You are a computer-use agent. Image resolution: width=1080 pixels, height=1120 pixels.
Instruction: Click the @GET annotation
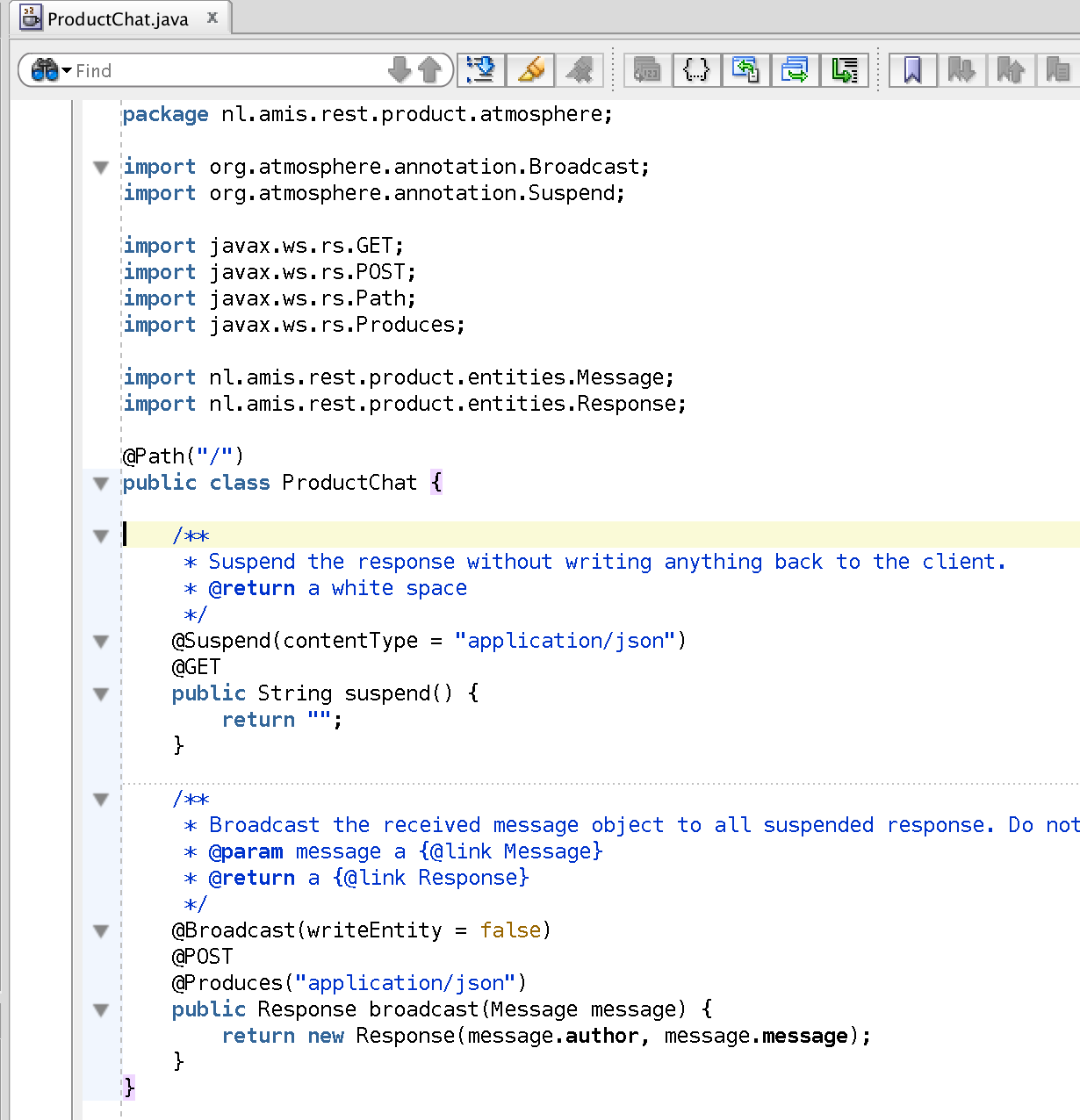click(x=196, y=667)
